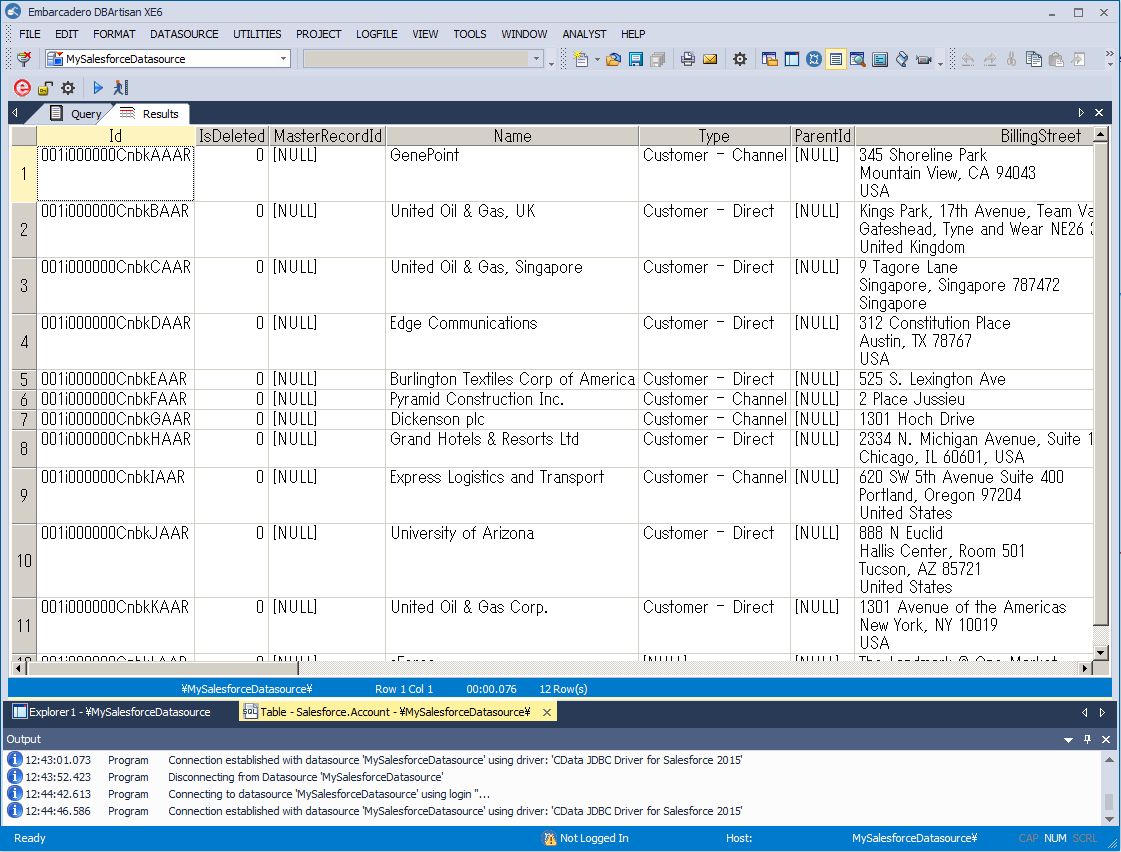Image resolution: width=1121 pixels, height=852 pixels.
Task: Open the UTILITIES menu
Action: (x=257, y=34)
